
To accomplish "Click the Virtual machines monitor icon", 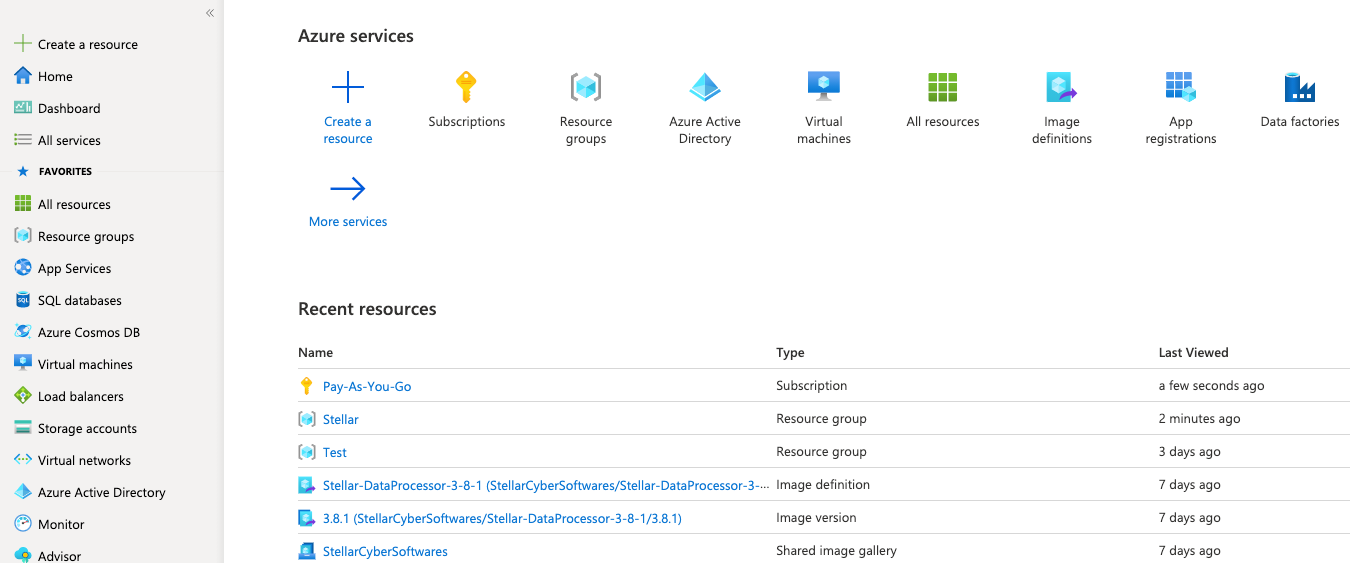I will tap(823, 88).
